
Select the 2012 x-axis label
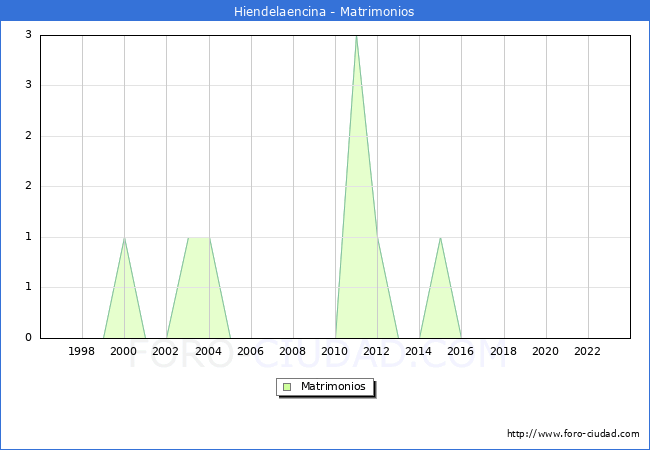[376, 351]
